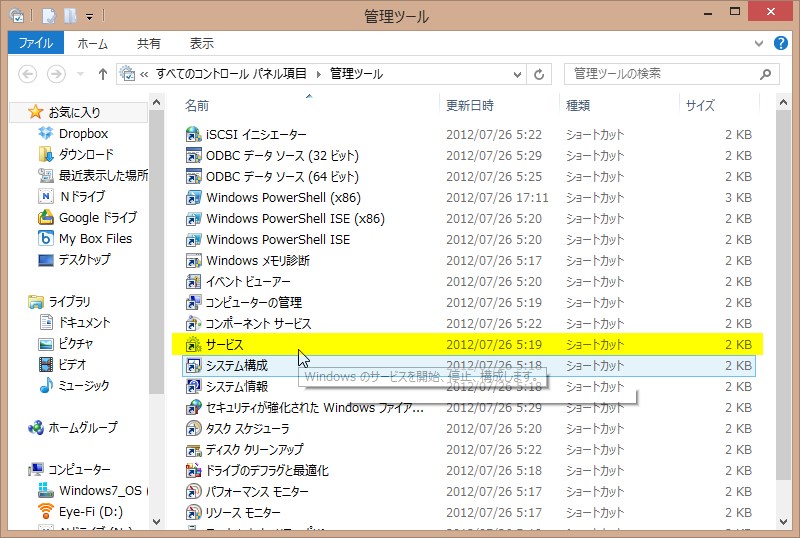Screen dimensions: 800x538
Task: Select the システム情報 icon
Action: [193, 386]
